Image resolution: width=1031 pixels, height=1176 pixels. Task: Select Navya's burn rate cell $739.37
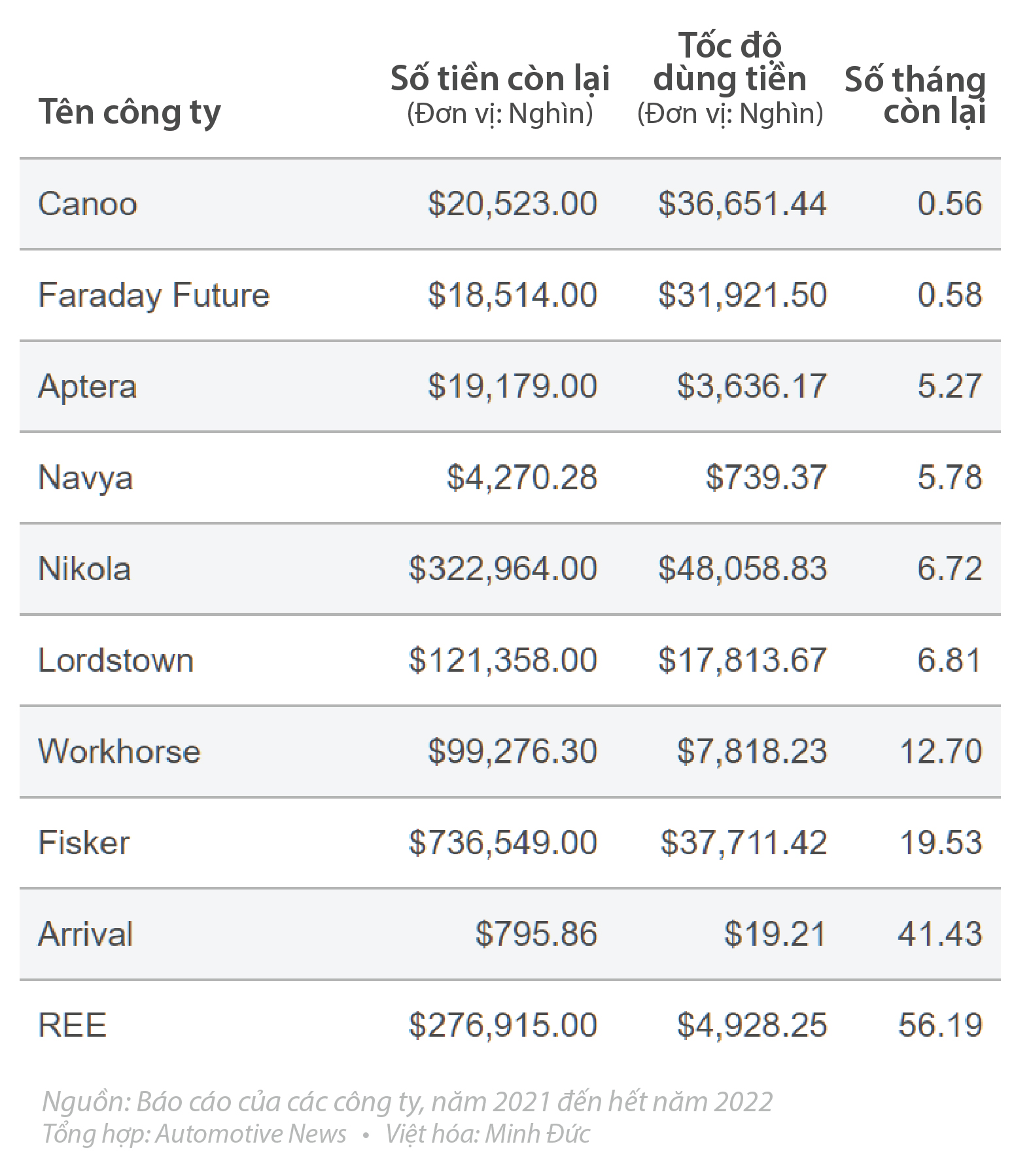pos(765,477)
